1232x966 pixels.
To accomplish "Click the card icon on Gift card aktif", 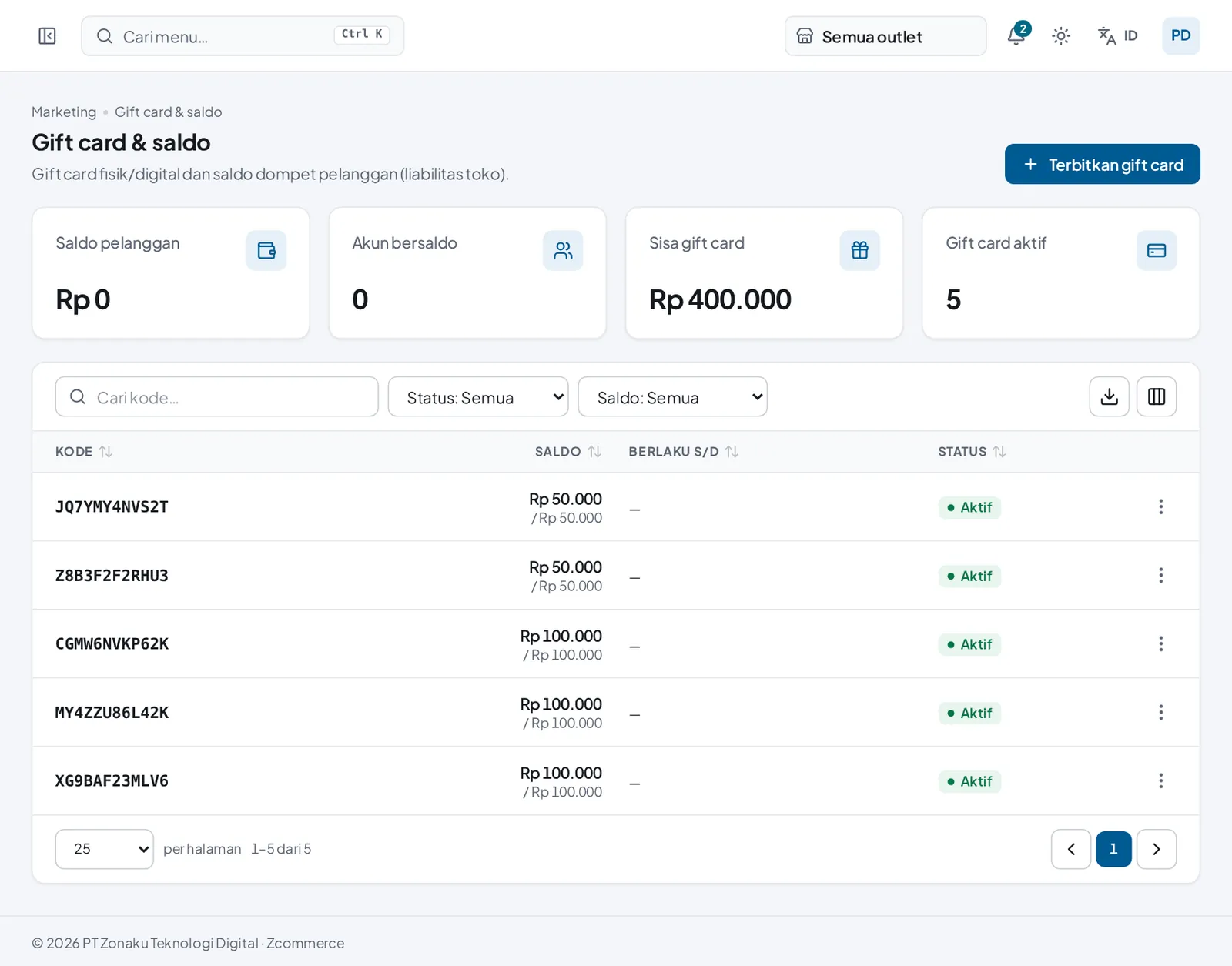I will 1157,250.
